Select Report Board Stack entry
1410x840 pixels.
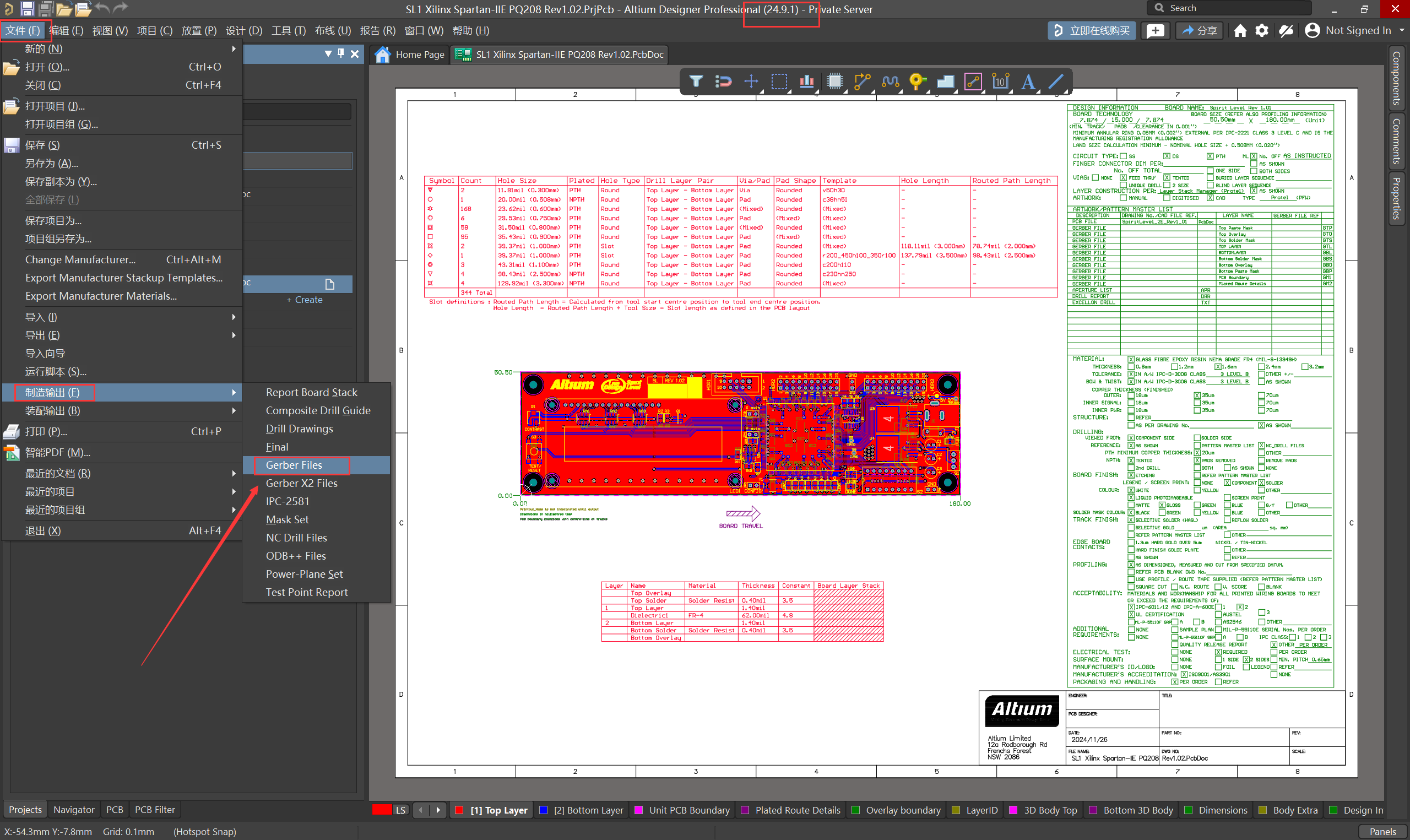point(316,392)
